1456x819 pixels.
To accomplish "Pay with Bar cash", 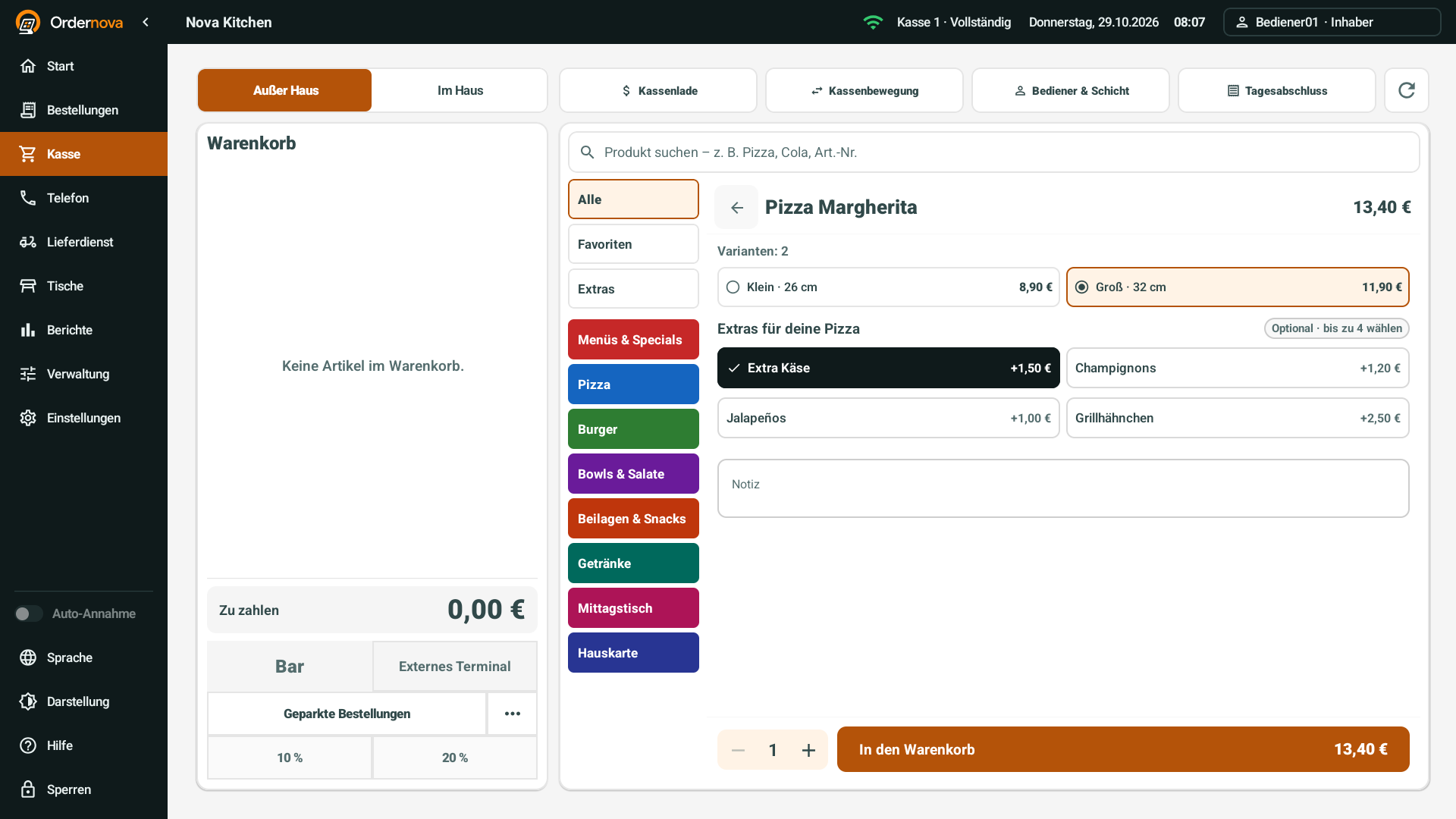I will 290,667.
